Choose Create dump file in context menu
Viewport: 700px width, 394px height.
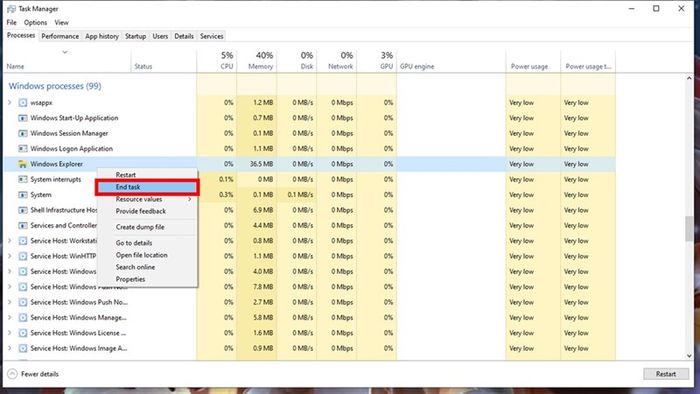tap(140, 227)
